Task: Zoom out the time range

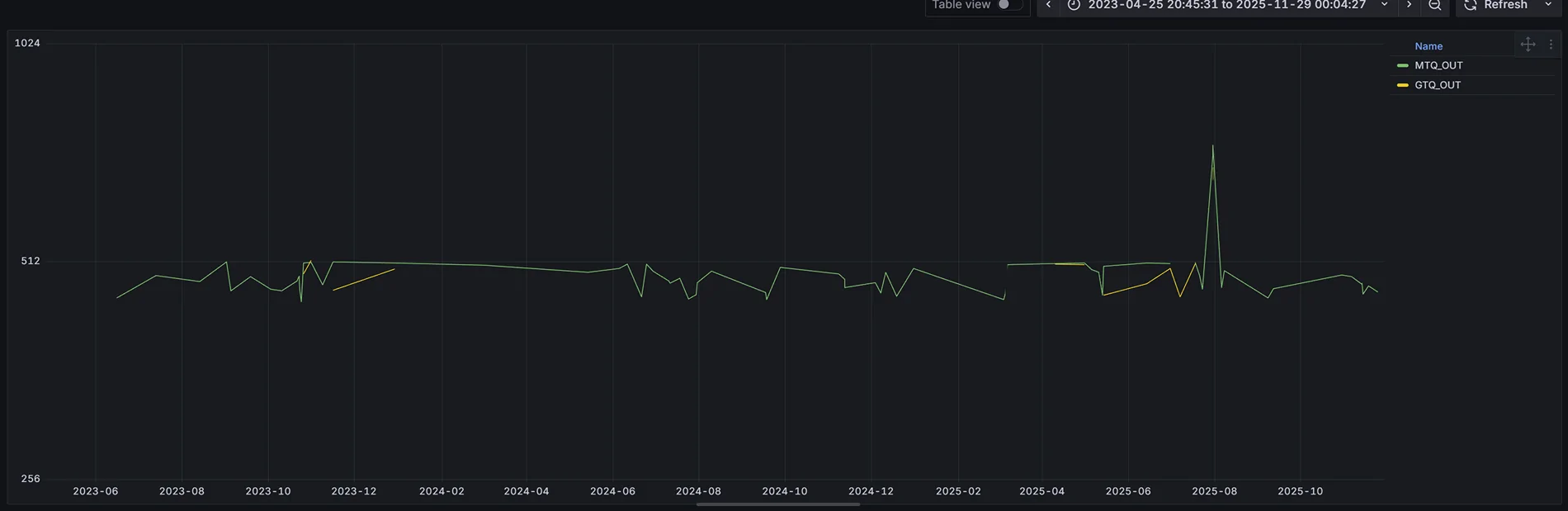Action: click(1435, 5)
